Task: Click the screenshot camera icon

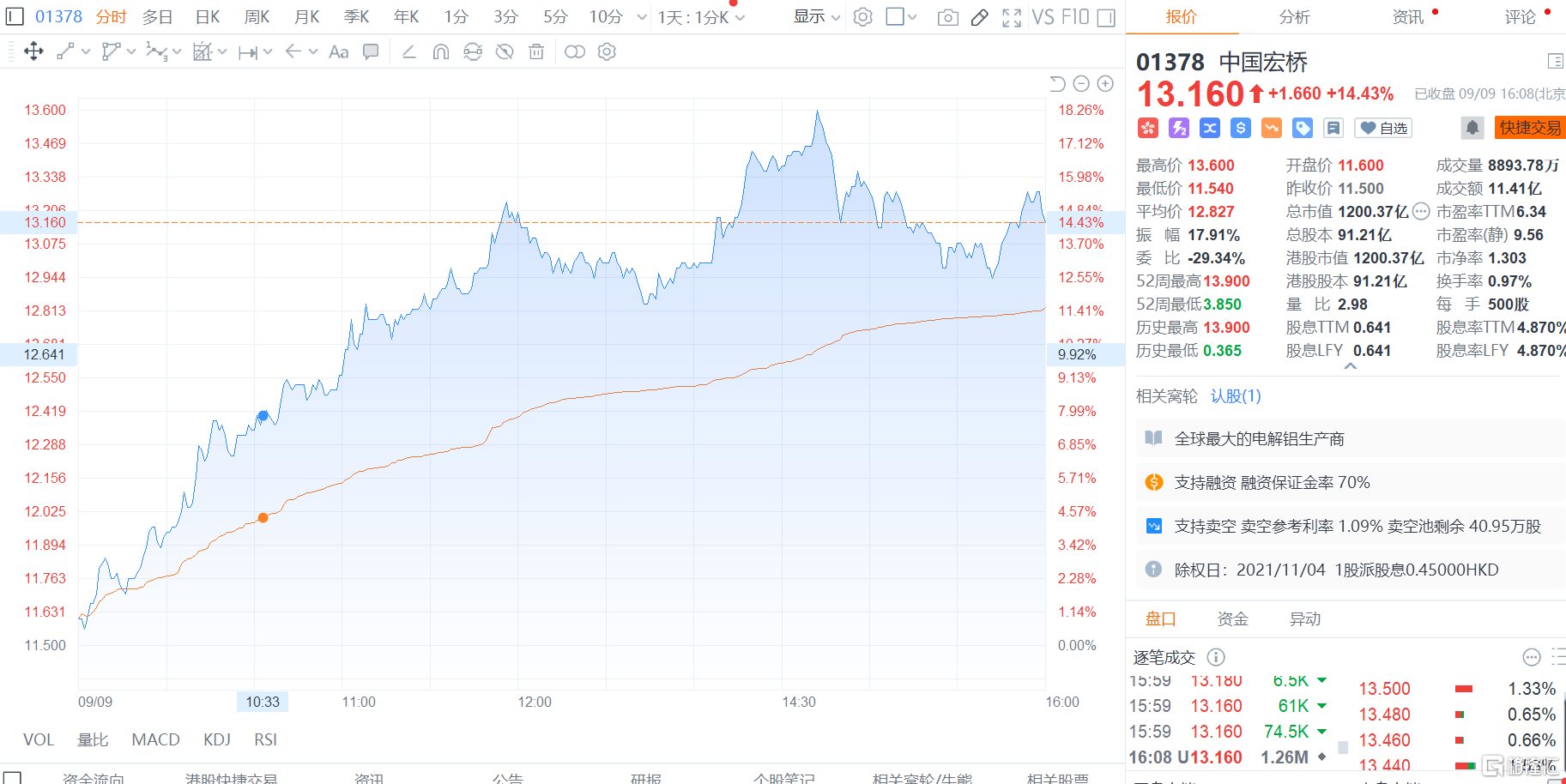Action: tap(947, 17)
